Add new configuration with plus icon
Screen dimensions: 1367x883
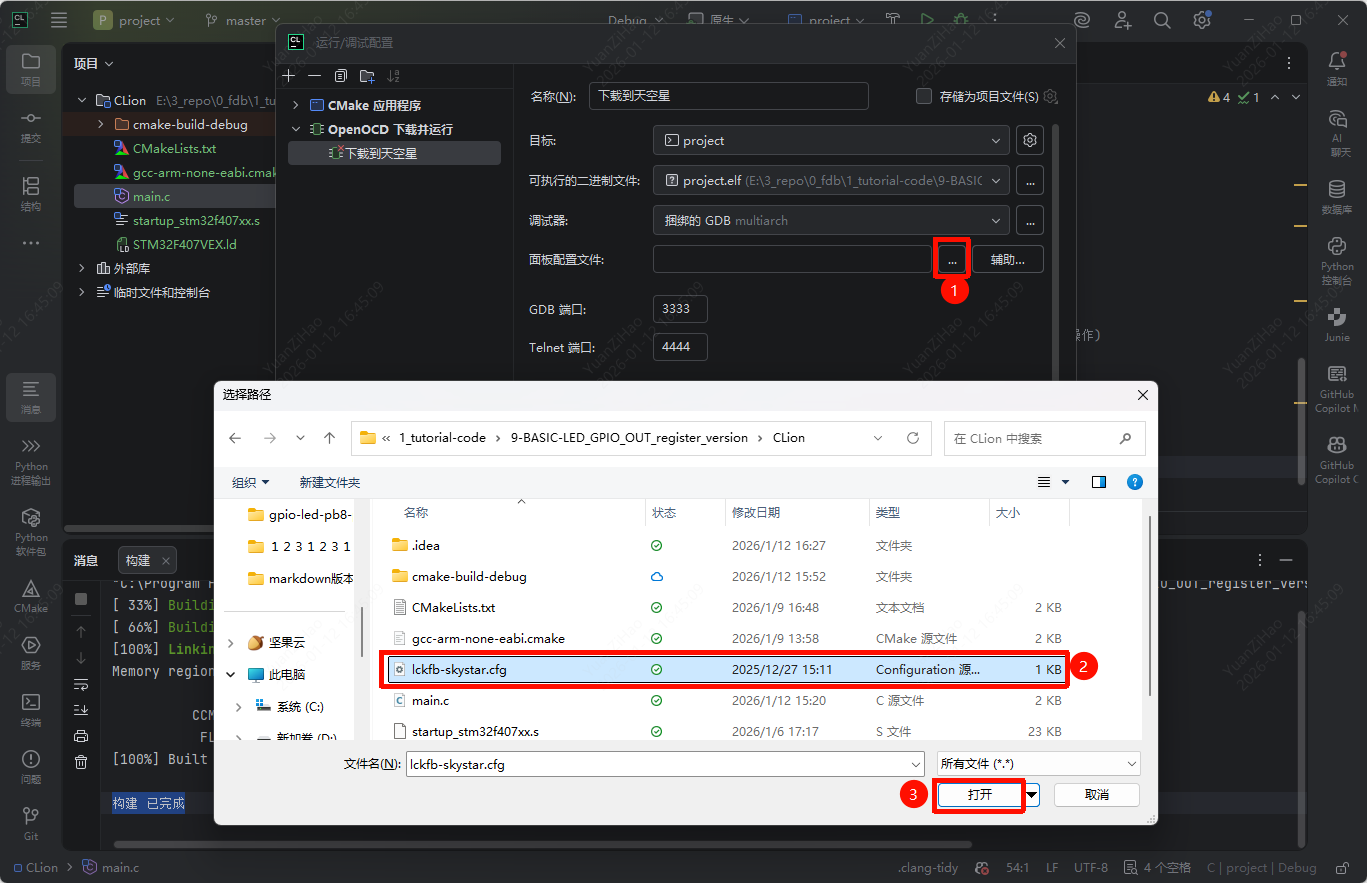tap(289, 76)
